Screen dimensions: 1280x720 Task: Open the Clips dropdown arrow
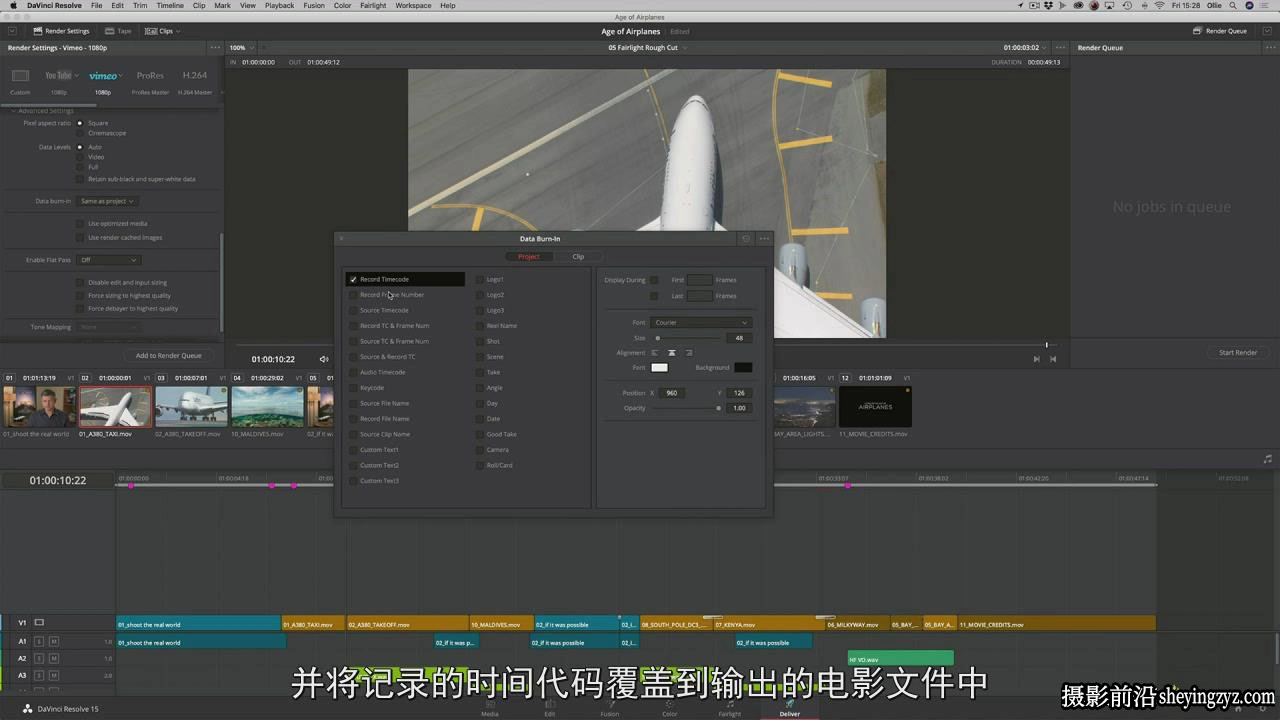[178, 31]
